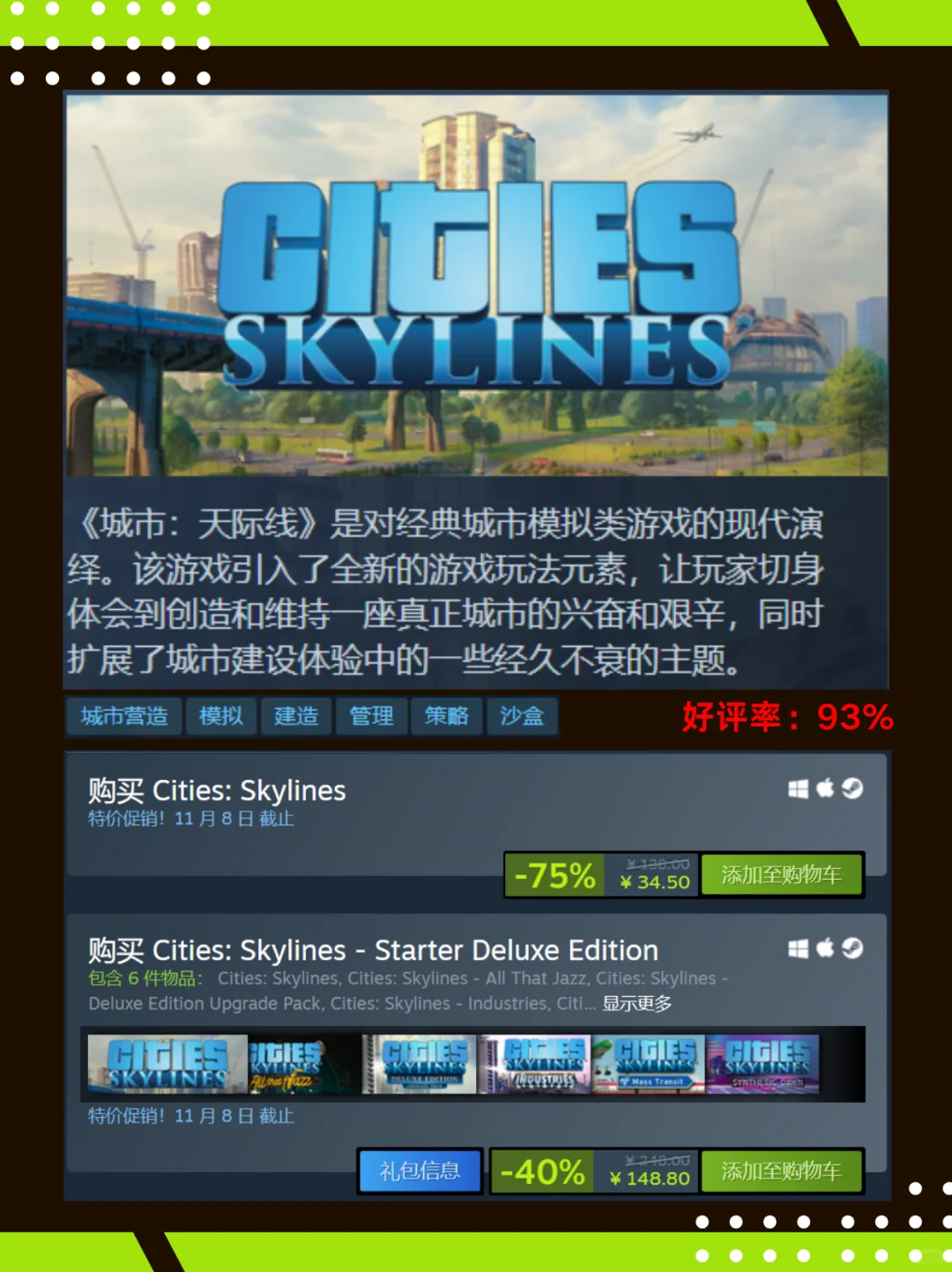
Task: Expand bundle list with 显示更多
Action: point(636,1003)
